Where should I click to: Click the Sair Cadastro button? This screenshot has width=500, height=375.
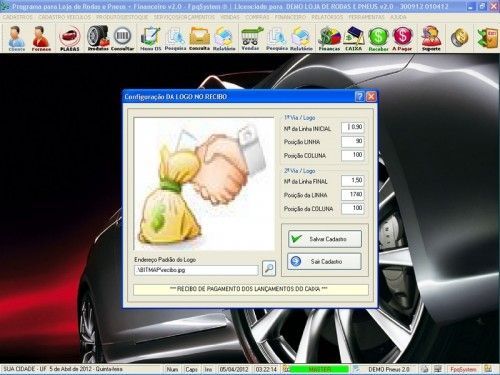pyautogui.click(x=325, y=262)
